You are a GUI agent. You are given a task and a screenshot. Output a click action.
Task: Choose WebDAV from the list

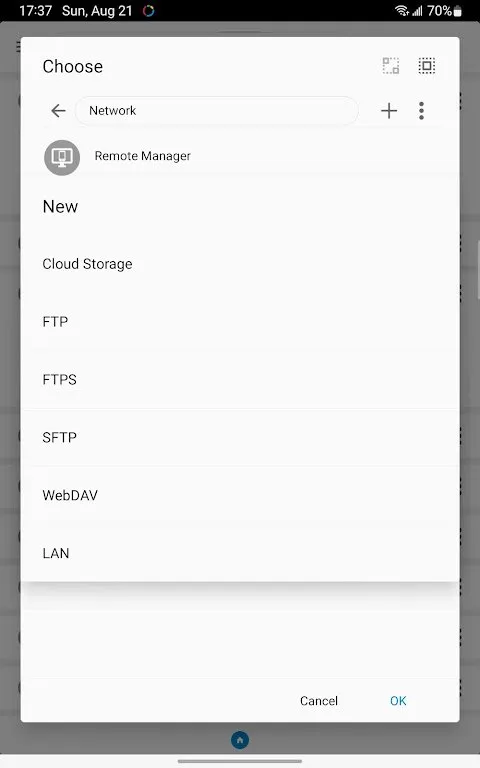[x=240, y=495]
